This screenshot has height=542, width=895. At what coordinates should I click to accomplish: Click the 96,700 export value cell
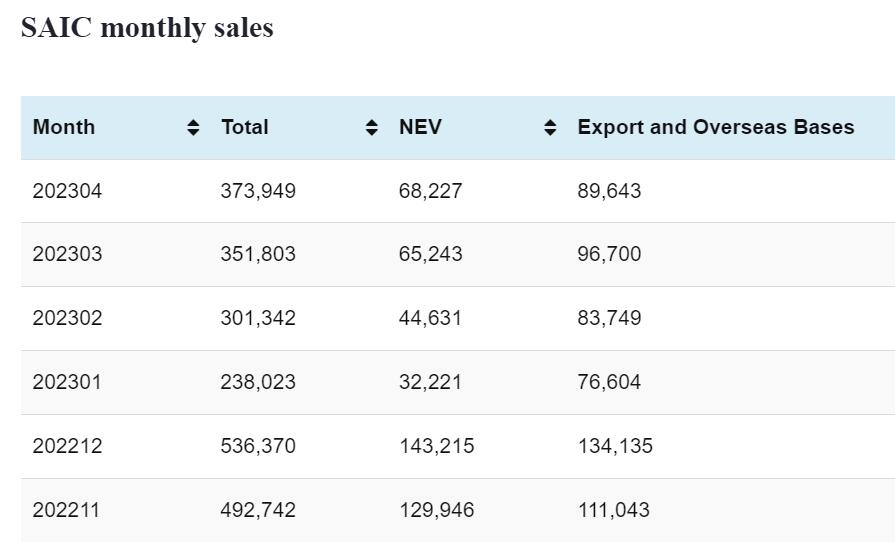point(609,254)
